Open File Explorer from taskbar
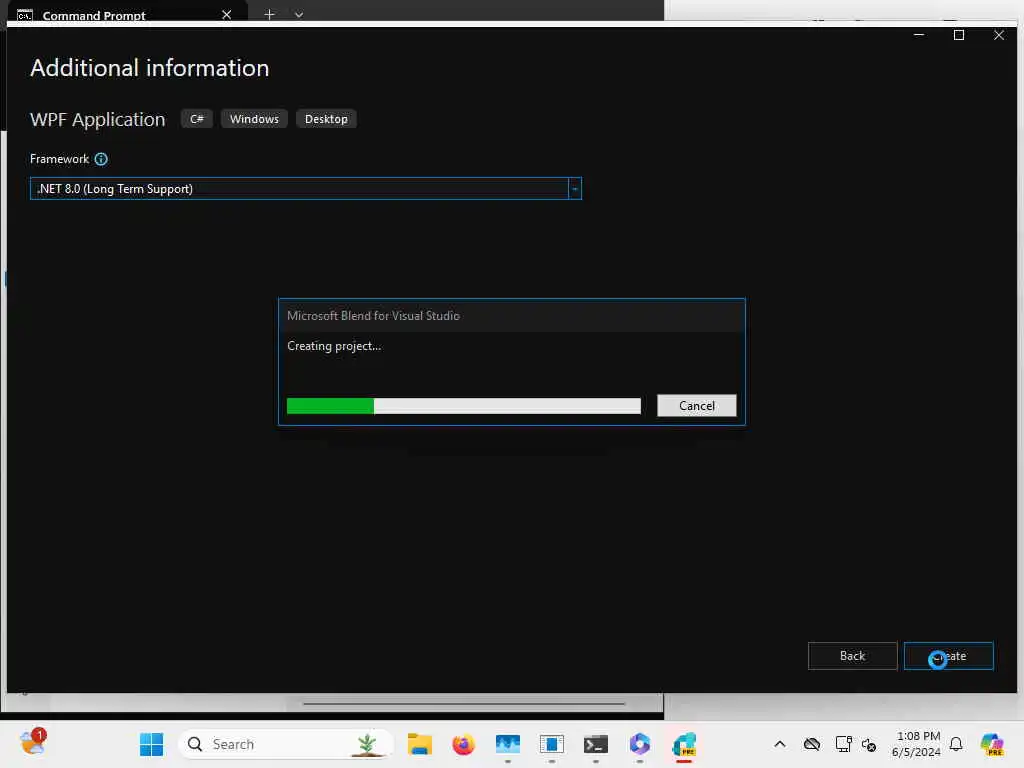Image resolution: width=1024 pixels, height=768 pixels. pyautogui.click(x=419, y=744)
